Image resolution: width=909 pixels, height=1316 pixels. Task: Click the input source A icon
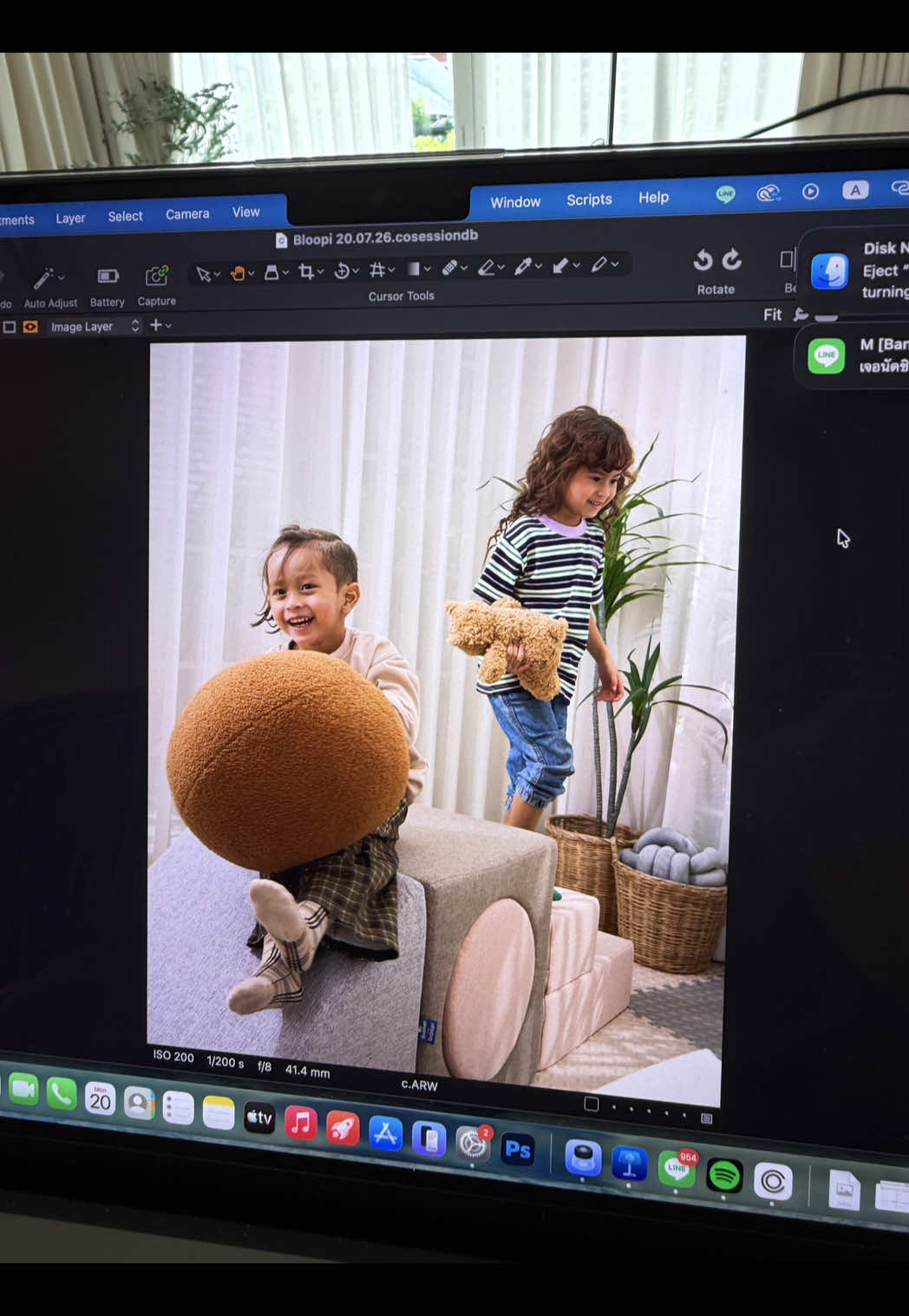[855, 190]
